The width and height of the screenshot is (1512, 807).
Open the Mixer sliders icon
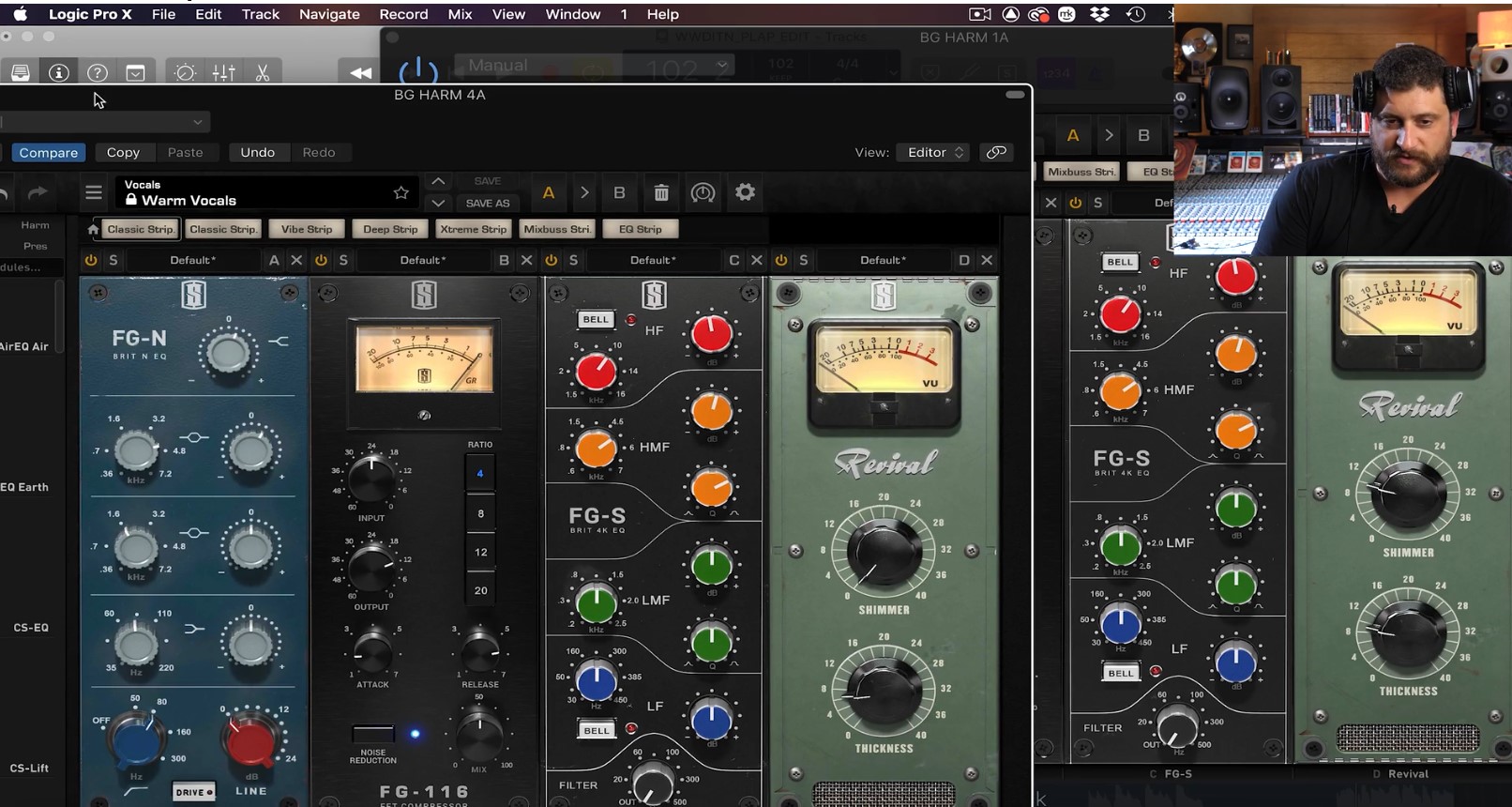coord(224,72)
